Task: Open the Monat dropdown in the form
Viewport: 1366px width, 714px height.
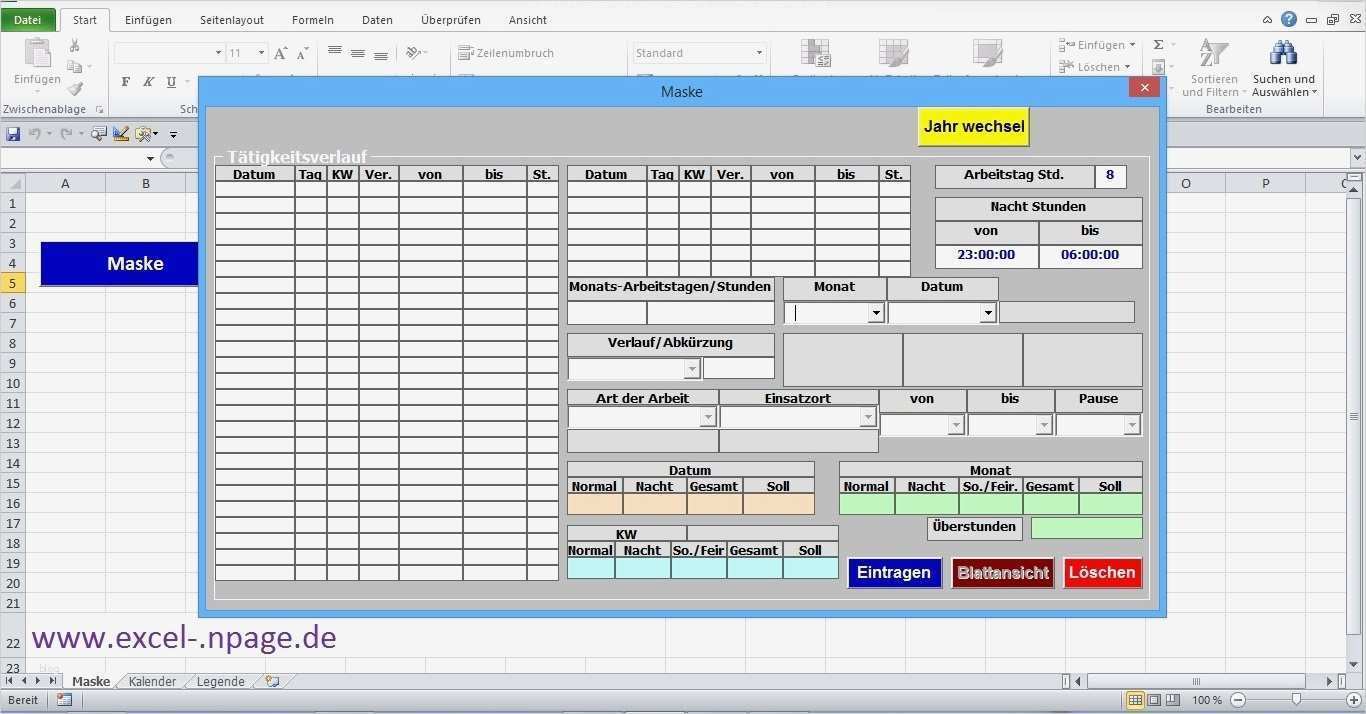Action: (x=876, y=312)
